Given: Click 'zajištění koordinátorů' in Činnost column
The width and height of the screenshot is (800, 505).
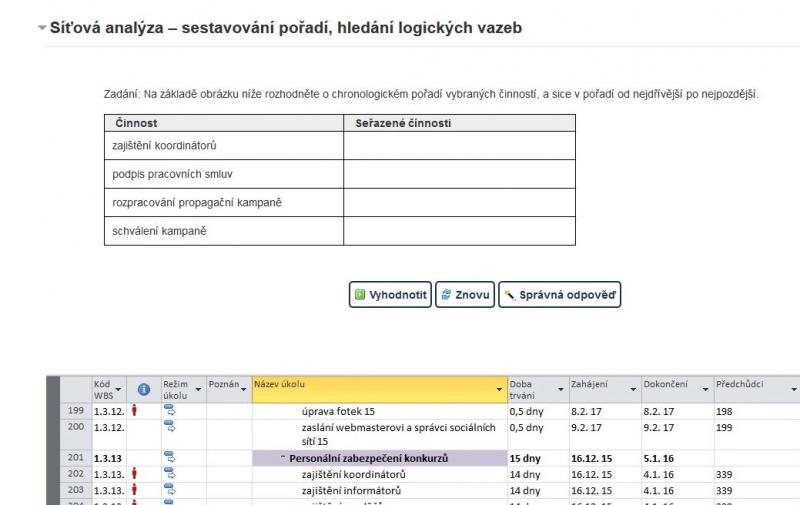Looking at the screenshot, I should pos(164,146).
